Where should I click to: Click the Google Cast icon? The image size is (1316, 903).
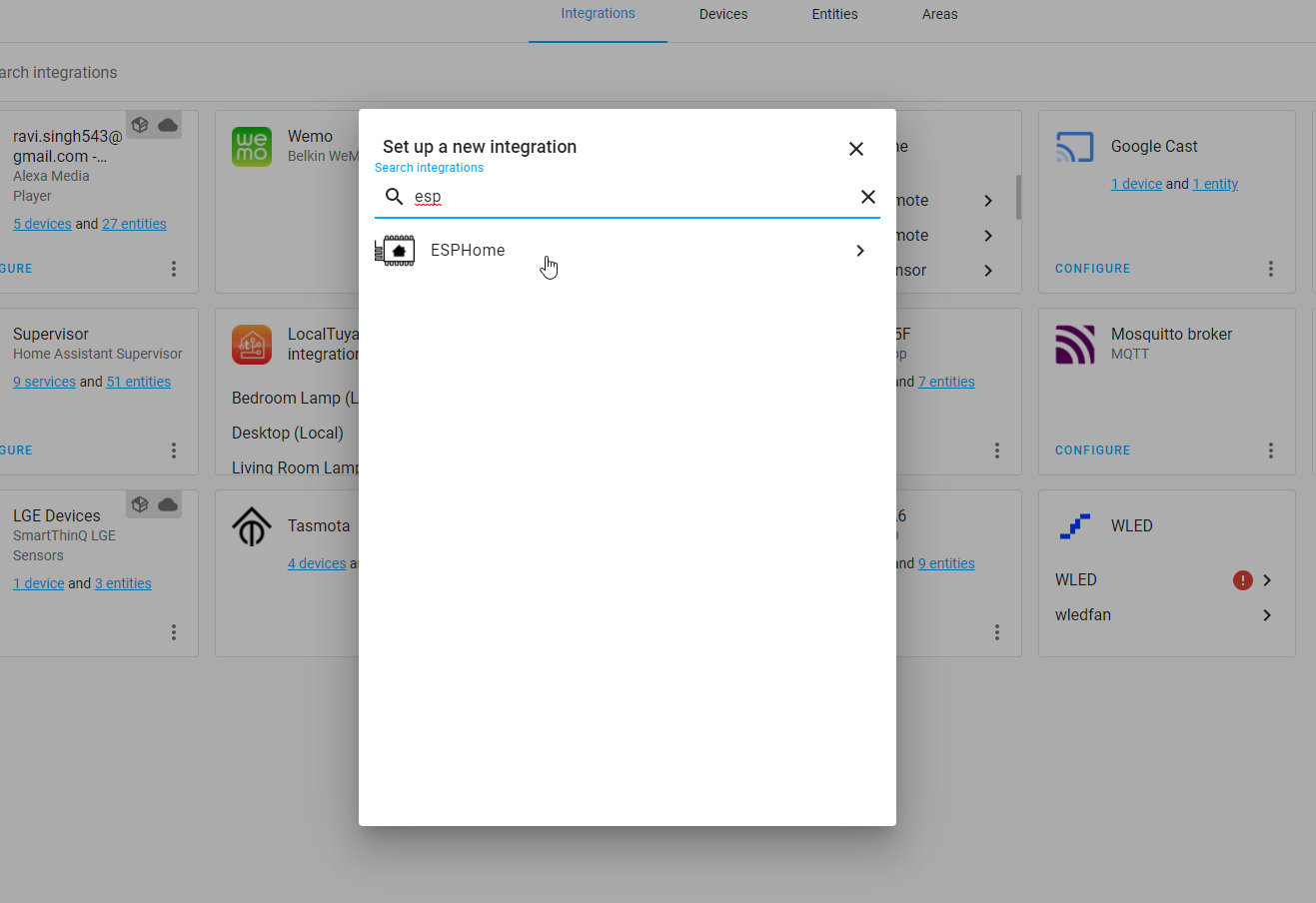tap(1075, 147)
